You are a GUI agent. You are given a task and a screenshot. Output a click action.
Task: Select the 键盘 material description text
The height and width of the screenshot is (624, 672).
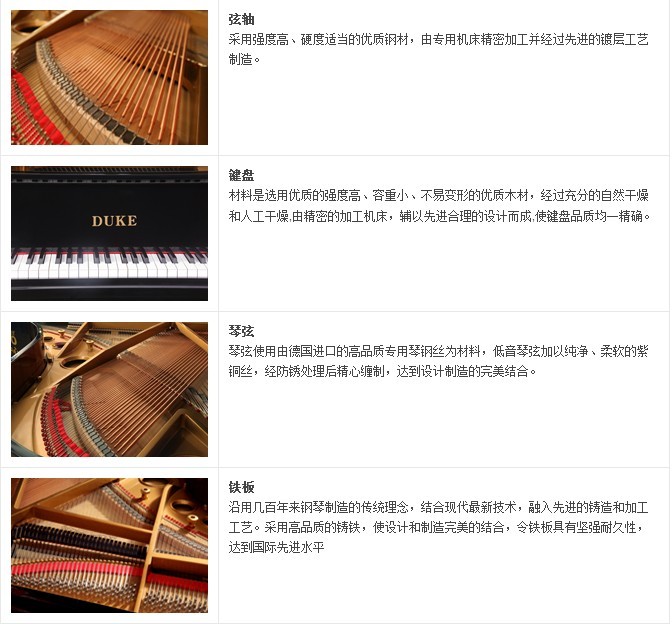point(440,206)
